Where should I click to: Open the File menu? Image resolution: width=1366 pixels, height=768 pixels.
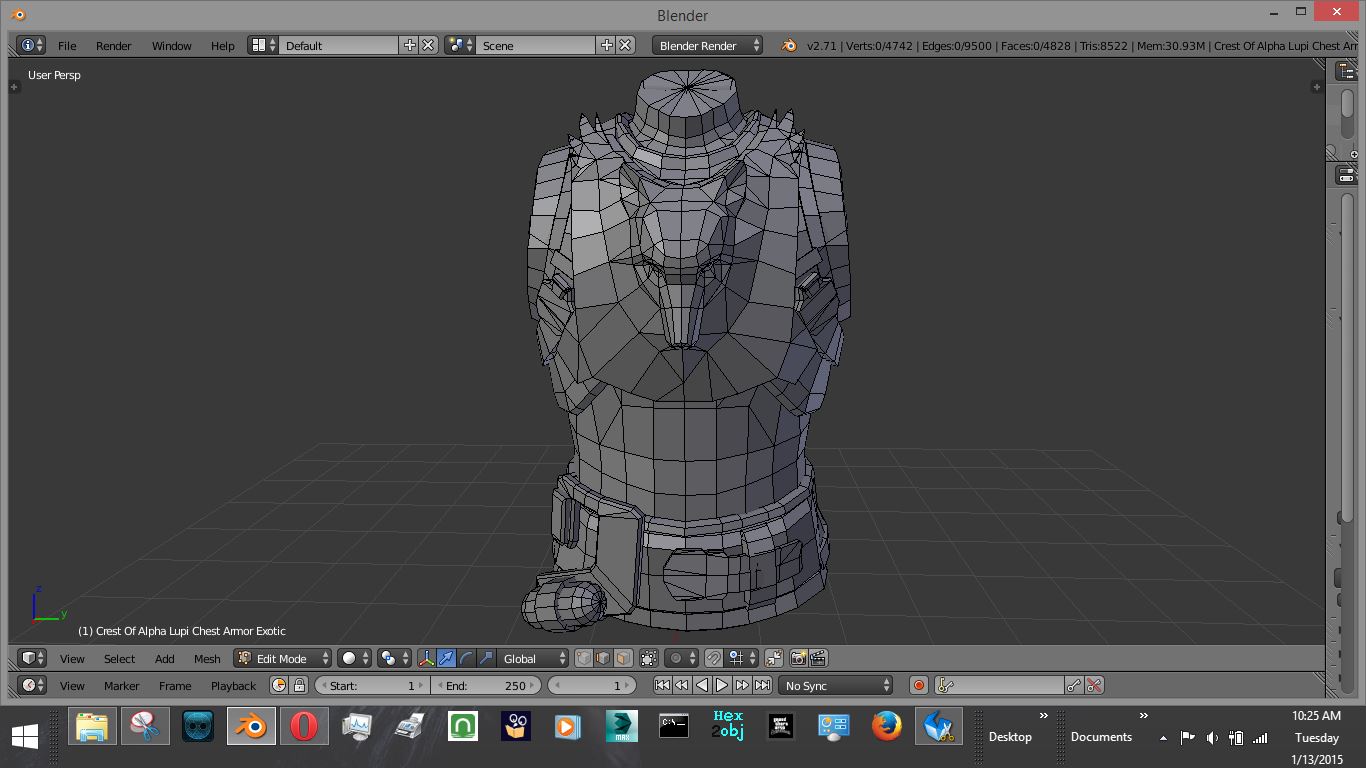(67, 46)
